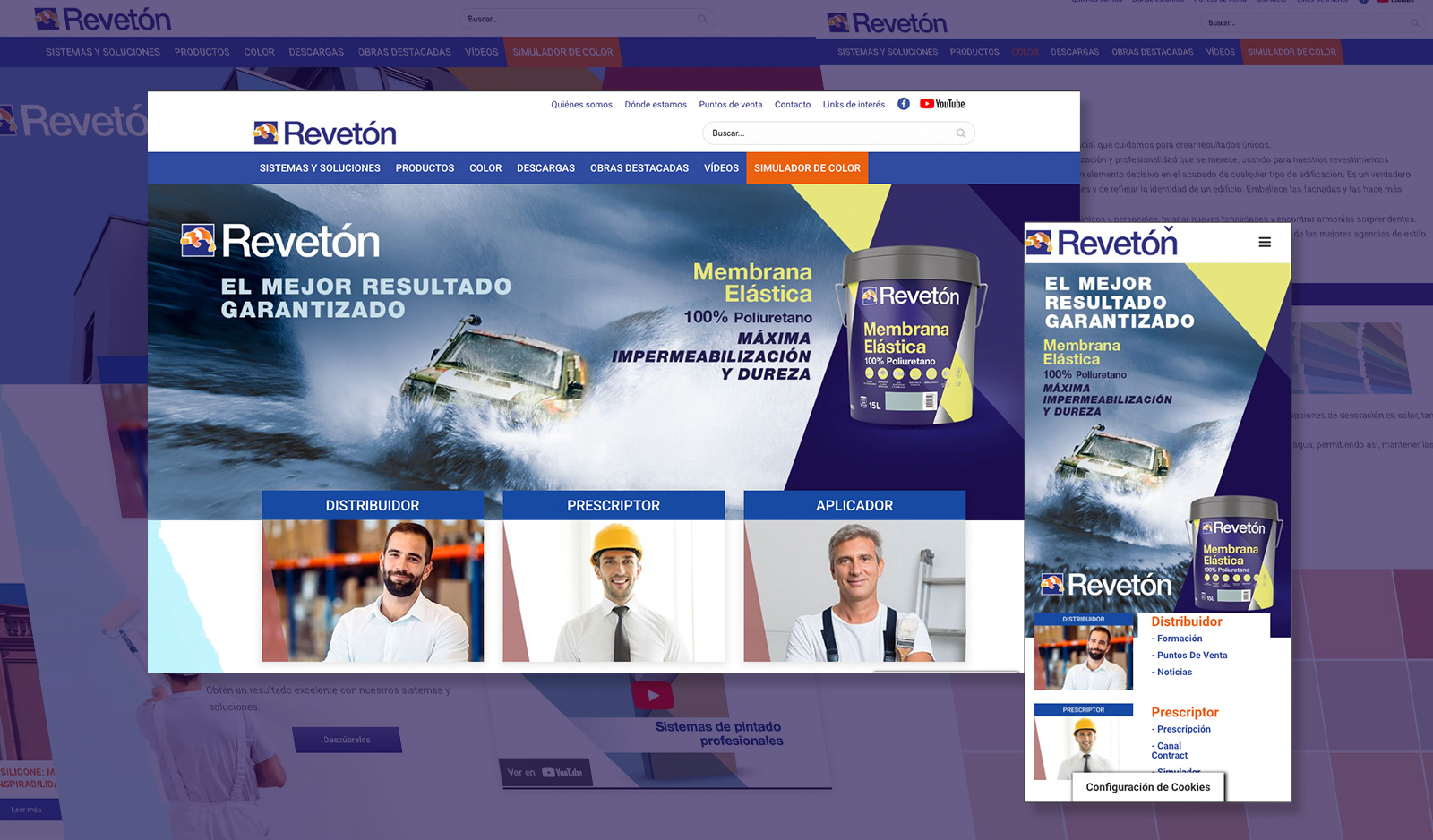
Task: Open the Contacto link
Action: [793, 105]
